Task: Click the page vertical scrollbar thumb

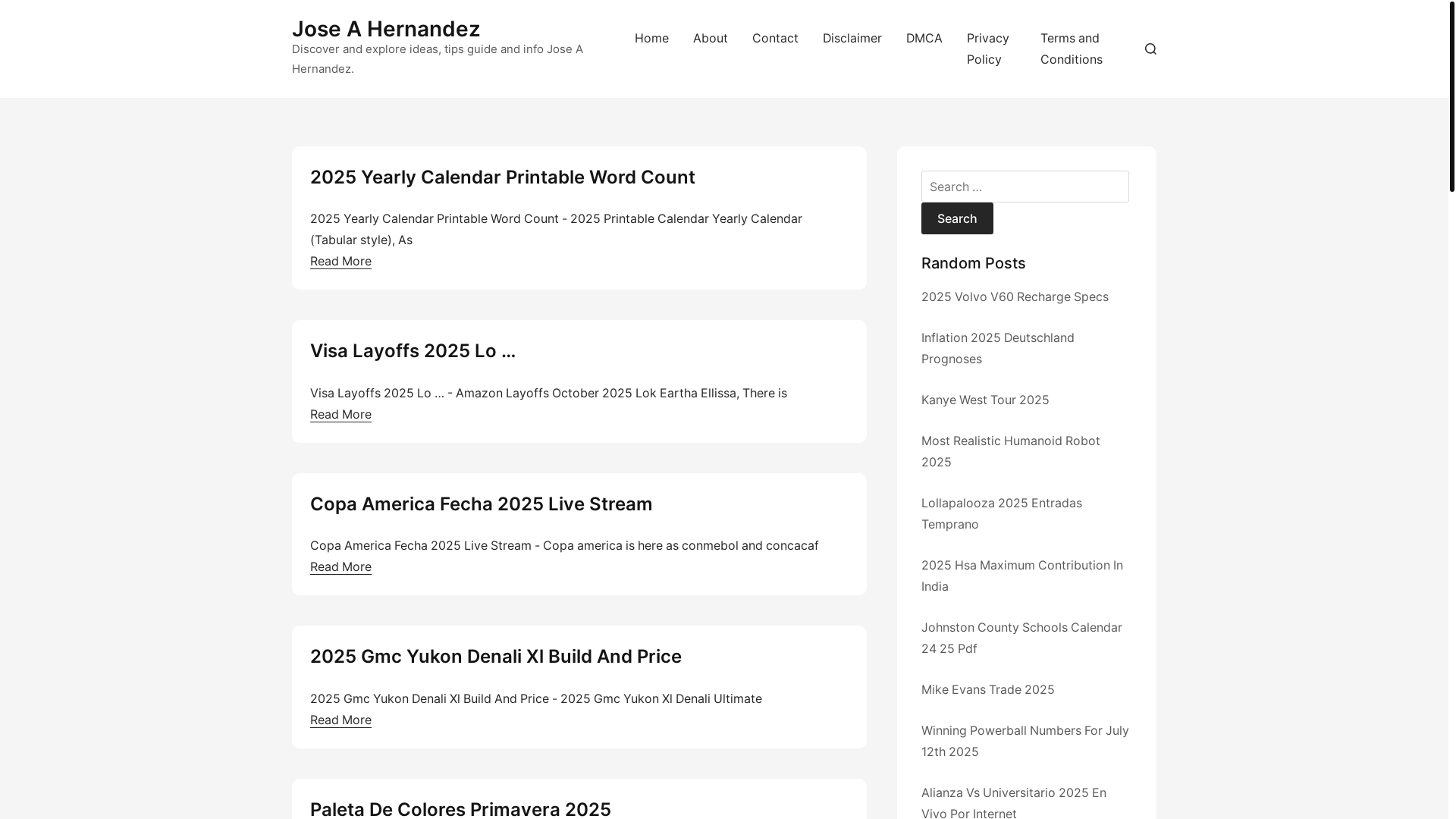Action: tap(1452, 96)
